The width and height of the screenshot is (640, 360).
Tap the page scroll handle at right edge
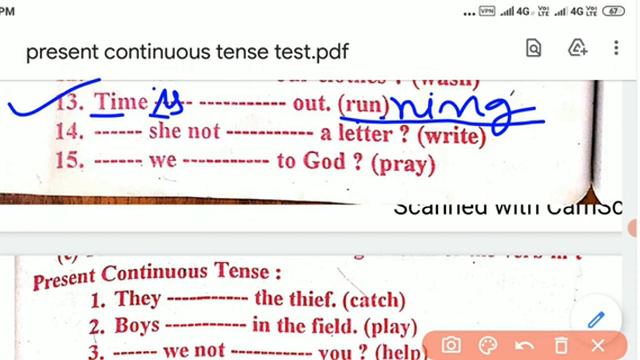(x=633, y=227)
